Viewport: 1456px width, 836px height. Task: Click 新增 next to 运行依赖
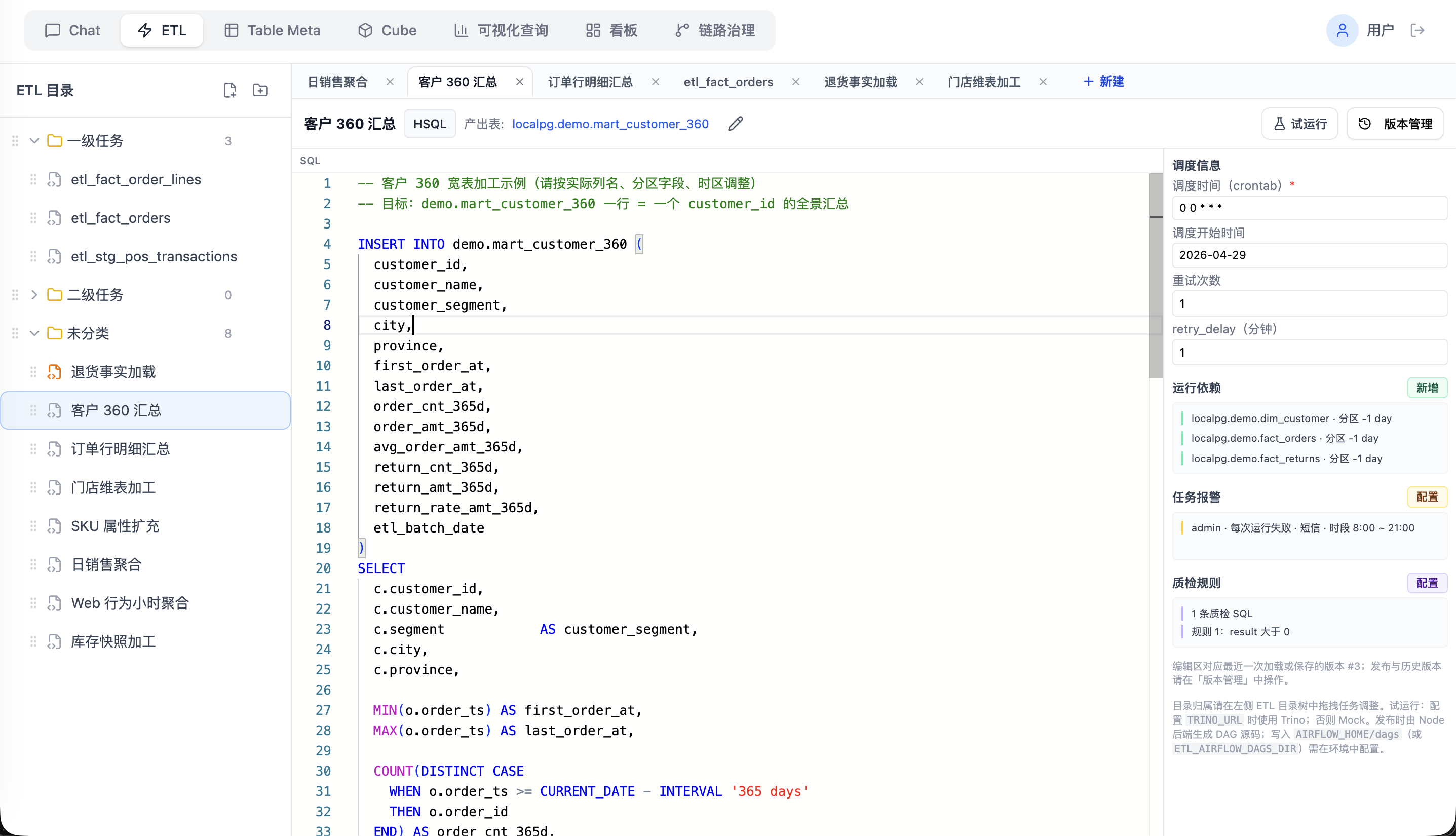click(1427, 388)
